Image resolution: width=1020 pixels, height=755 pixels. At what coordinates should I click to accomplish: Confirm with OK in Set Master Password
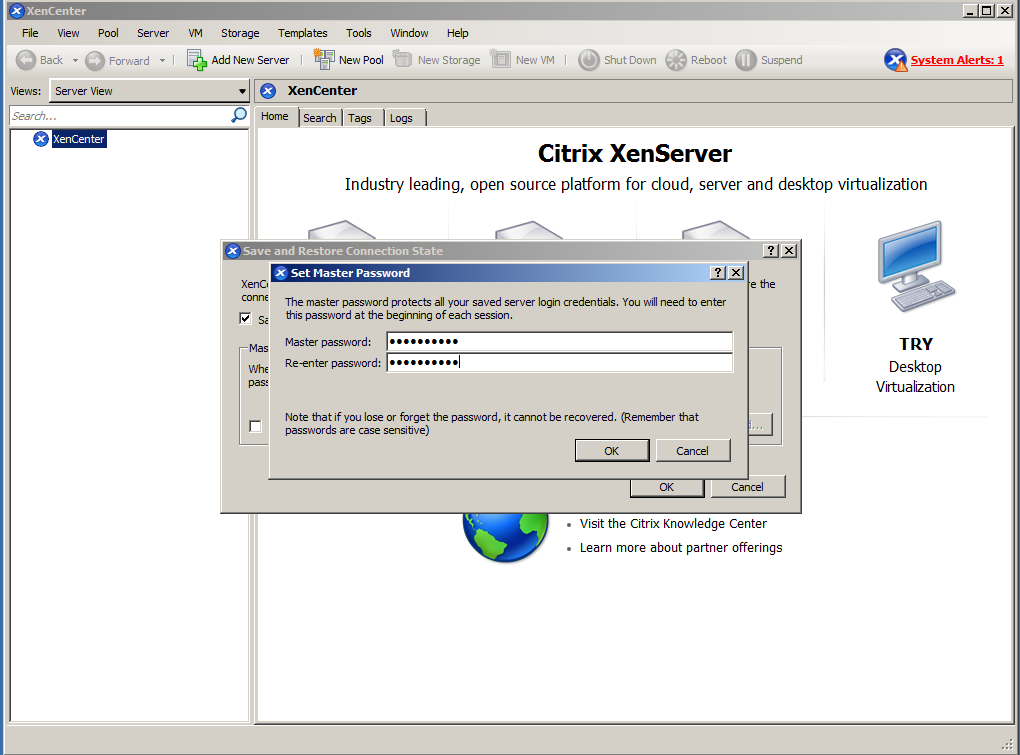coord(611,451)
